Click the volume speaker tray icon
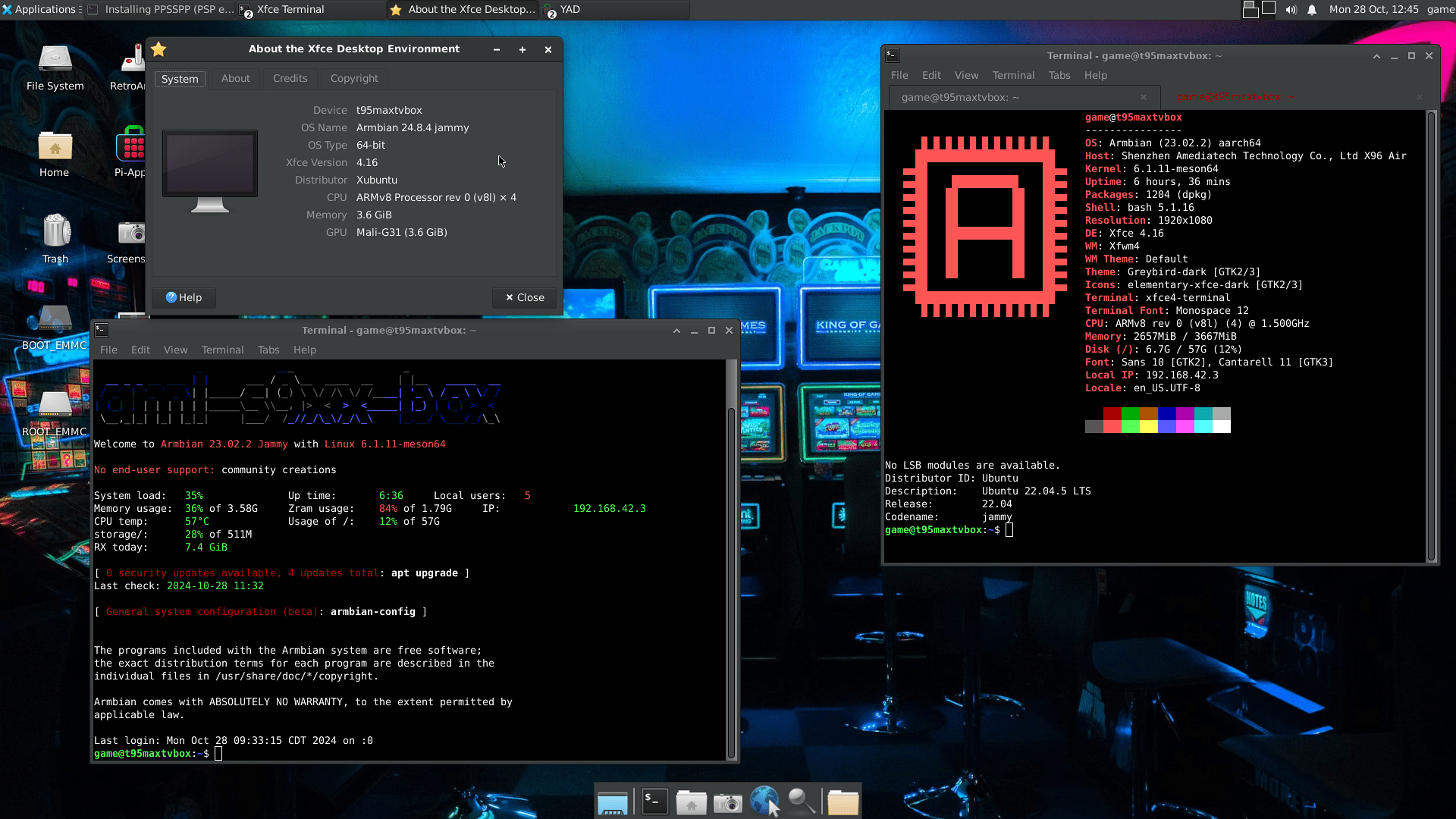Screen dimensions: 1456x819 pyautogui.click(x=1291, y=10)
